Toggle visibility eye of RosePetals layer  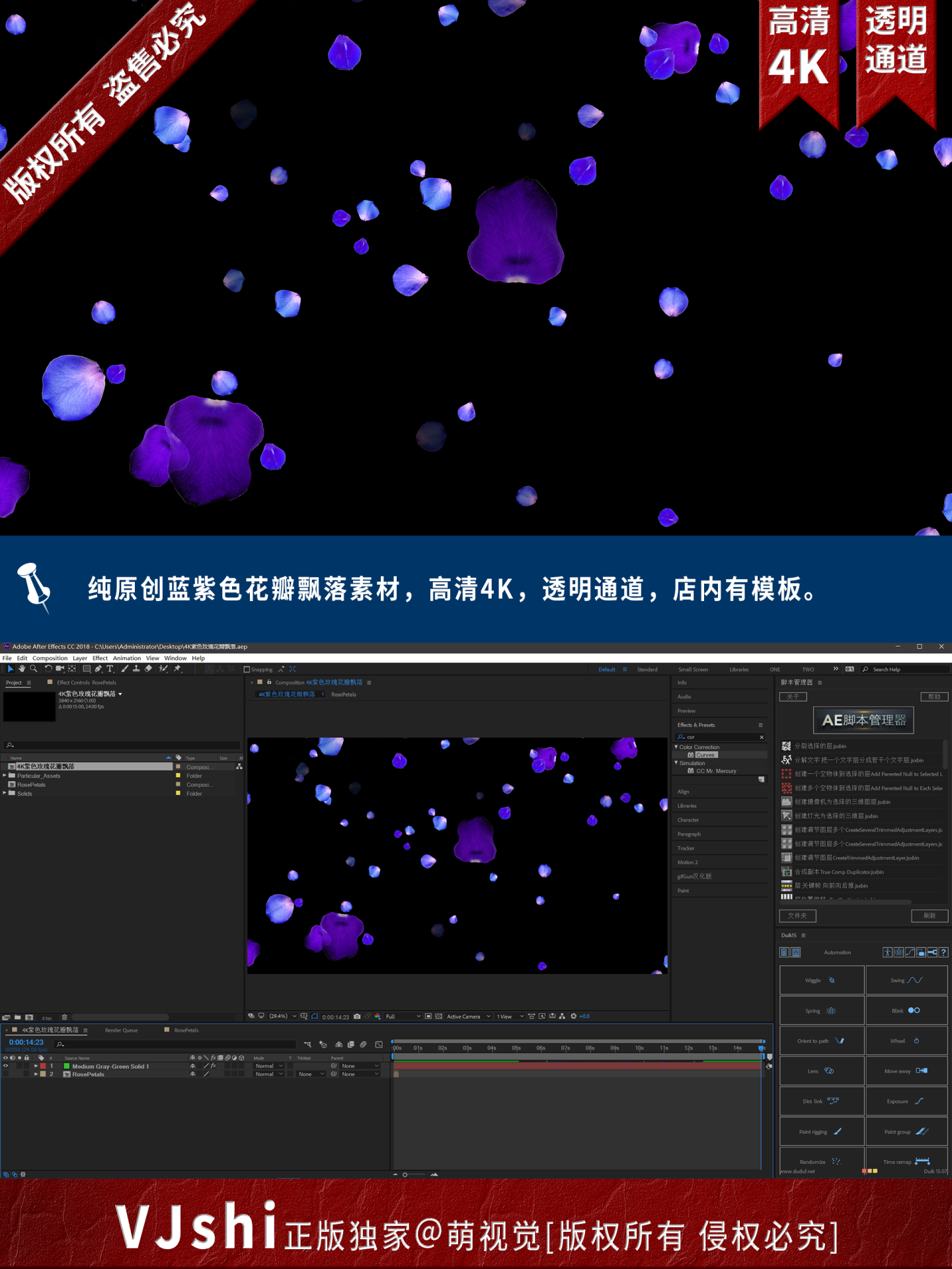pyautogui.click(x=6, y=1075)
